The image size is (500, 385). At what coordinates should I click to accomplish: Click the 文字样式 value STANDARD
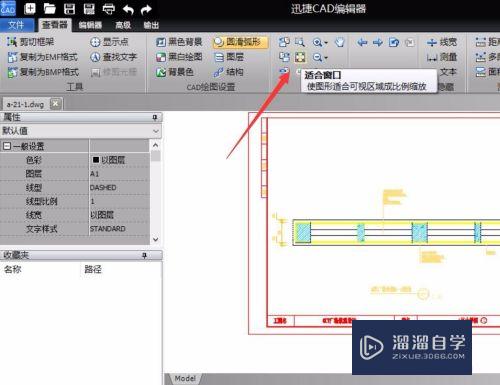(x=119, y=229)
